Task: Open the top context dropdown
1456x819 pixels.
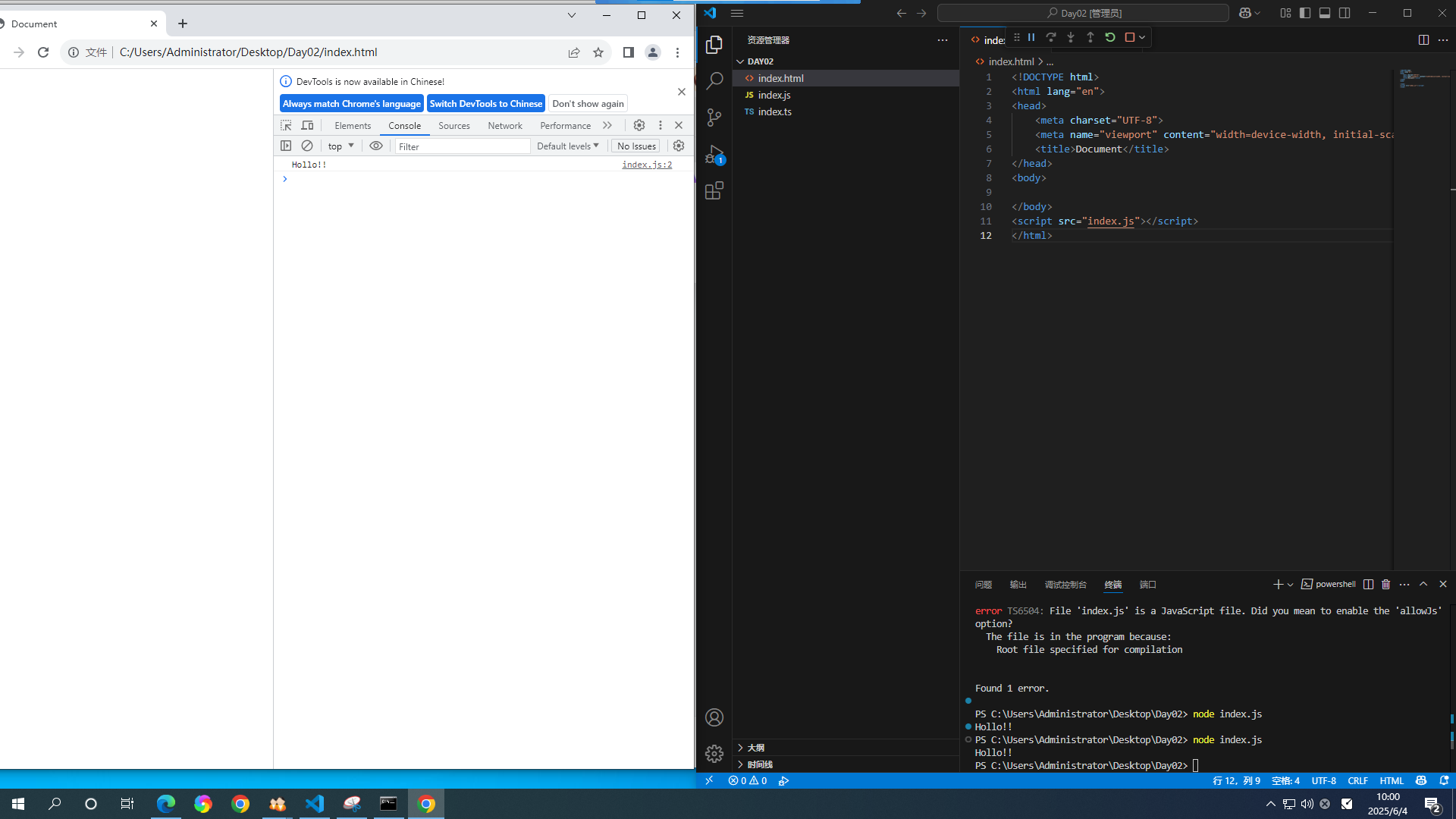Action: (340, 146)
